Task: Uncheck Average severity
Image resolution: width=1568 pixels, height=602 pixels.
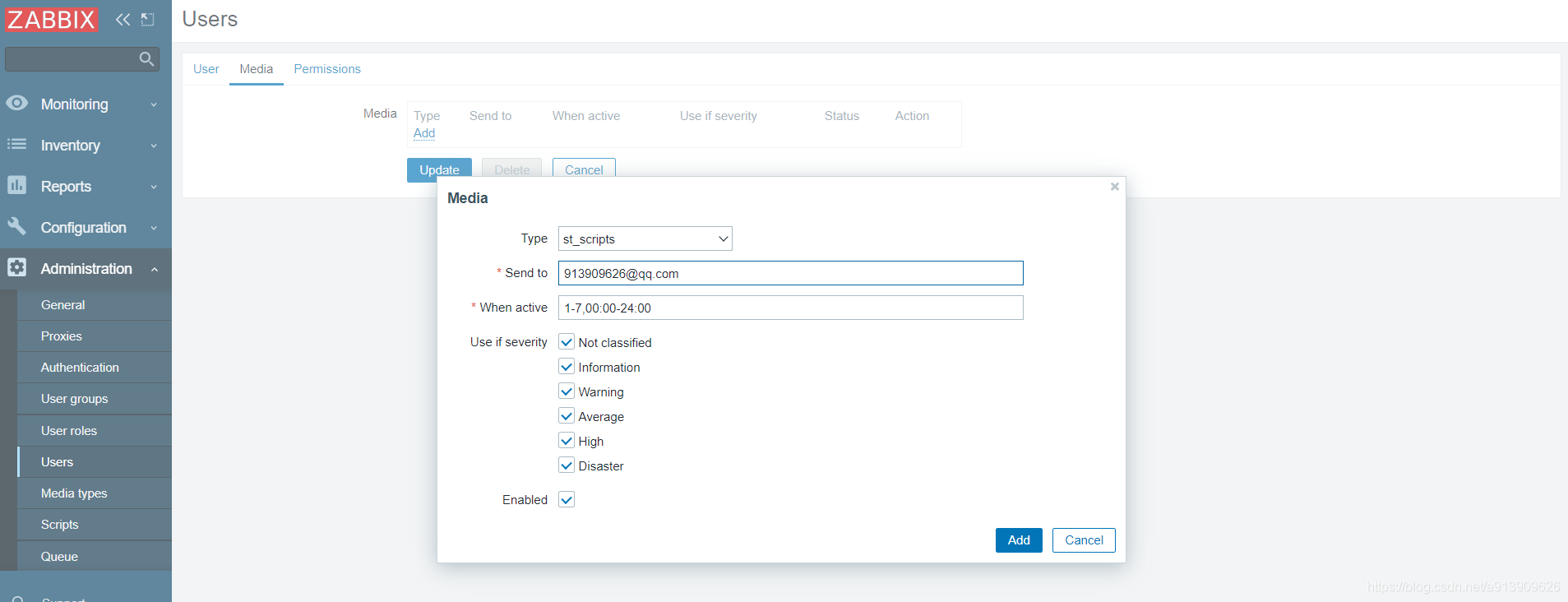Action: click(x=567, y=415)
